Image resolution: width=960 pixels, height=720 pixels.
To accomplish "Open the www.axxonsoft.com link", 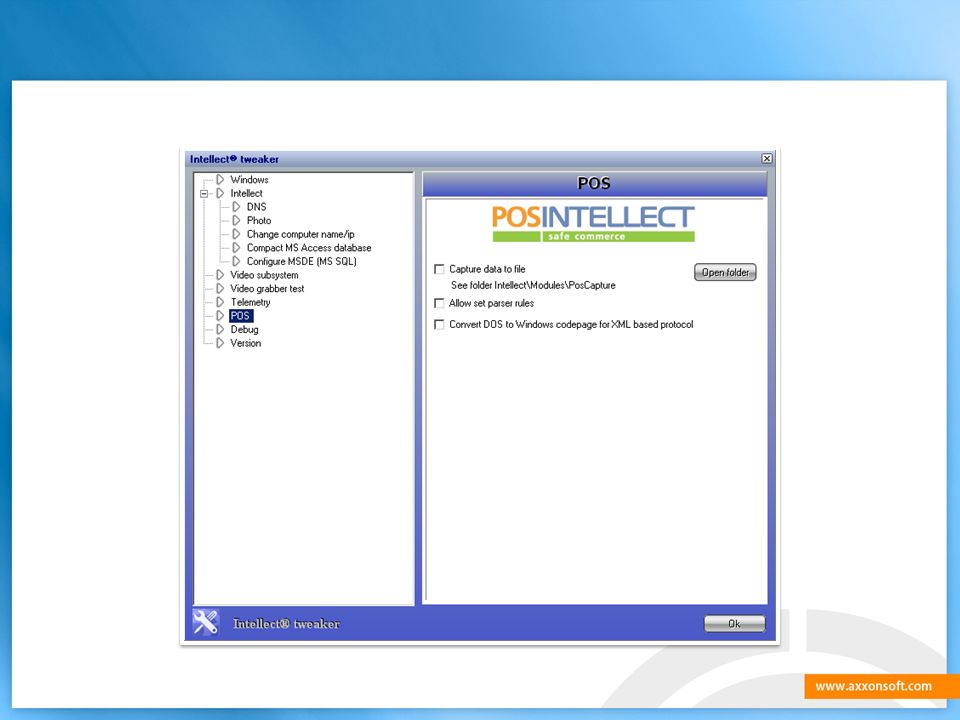I will click(874, 686).
